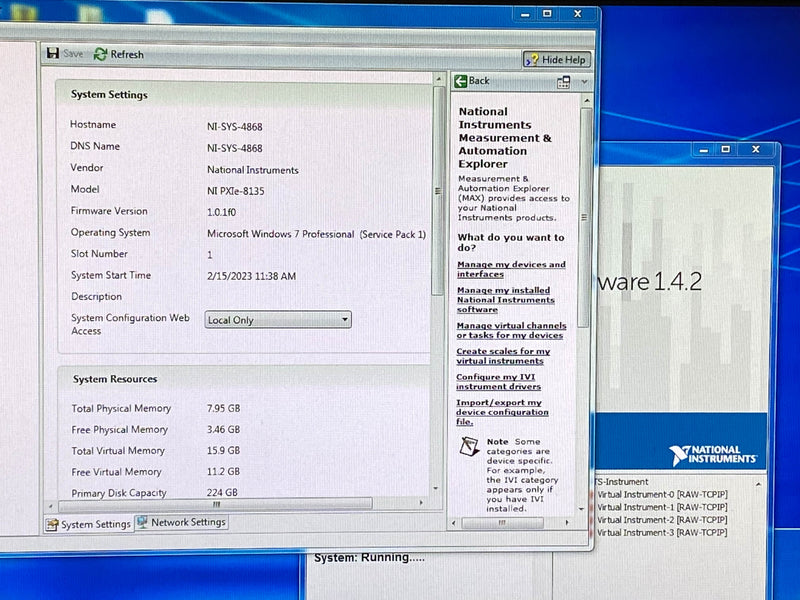
Task: Click the horizontal scrollbar under the help pane
Action: coord(504,521)
